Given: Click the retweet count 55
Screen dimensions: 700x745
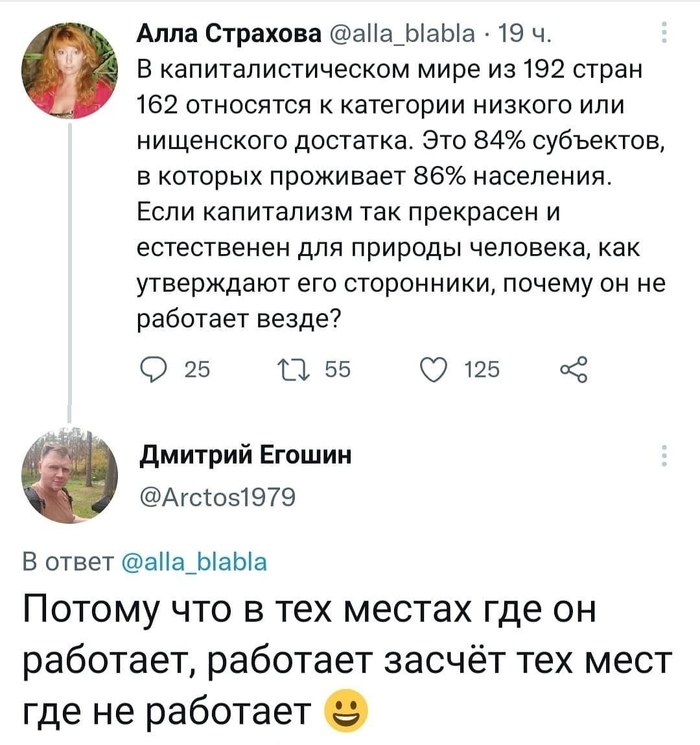Looking at the screenshot, I should pos(338,371).
